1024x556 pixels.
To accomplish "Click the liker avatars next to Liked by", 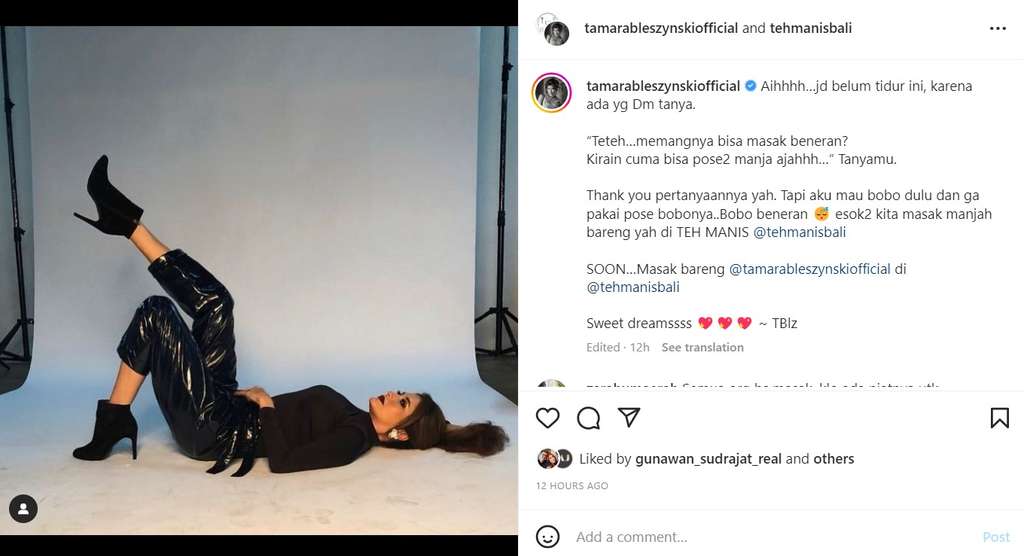I will pos(555,459).
